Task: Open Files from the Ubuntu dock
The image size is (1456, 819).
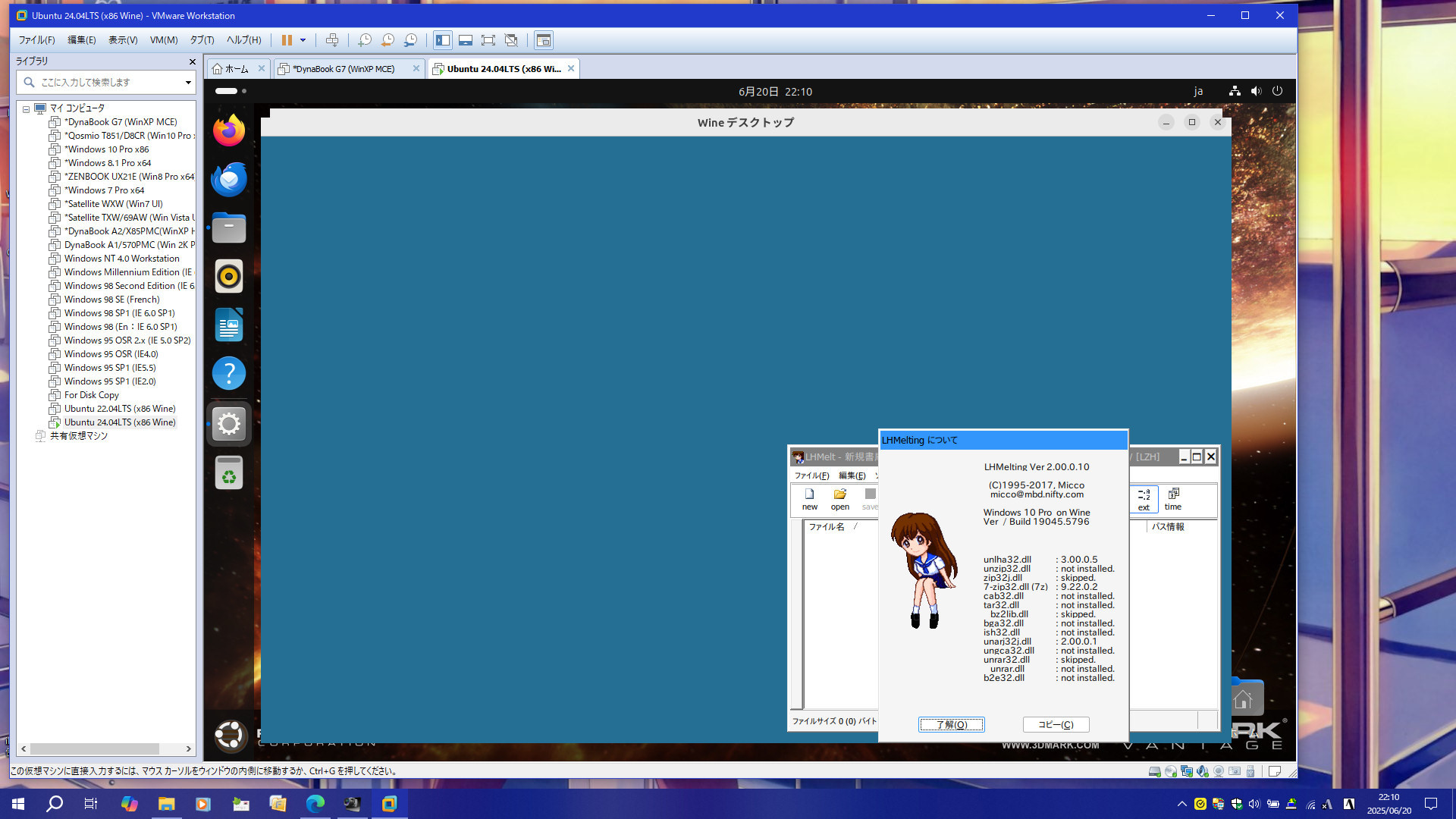Action: [229, 227]
